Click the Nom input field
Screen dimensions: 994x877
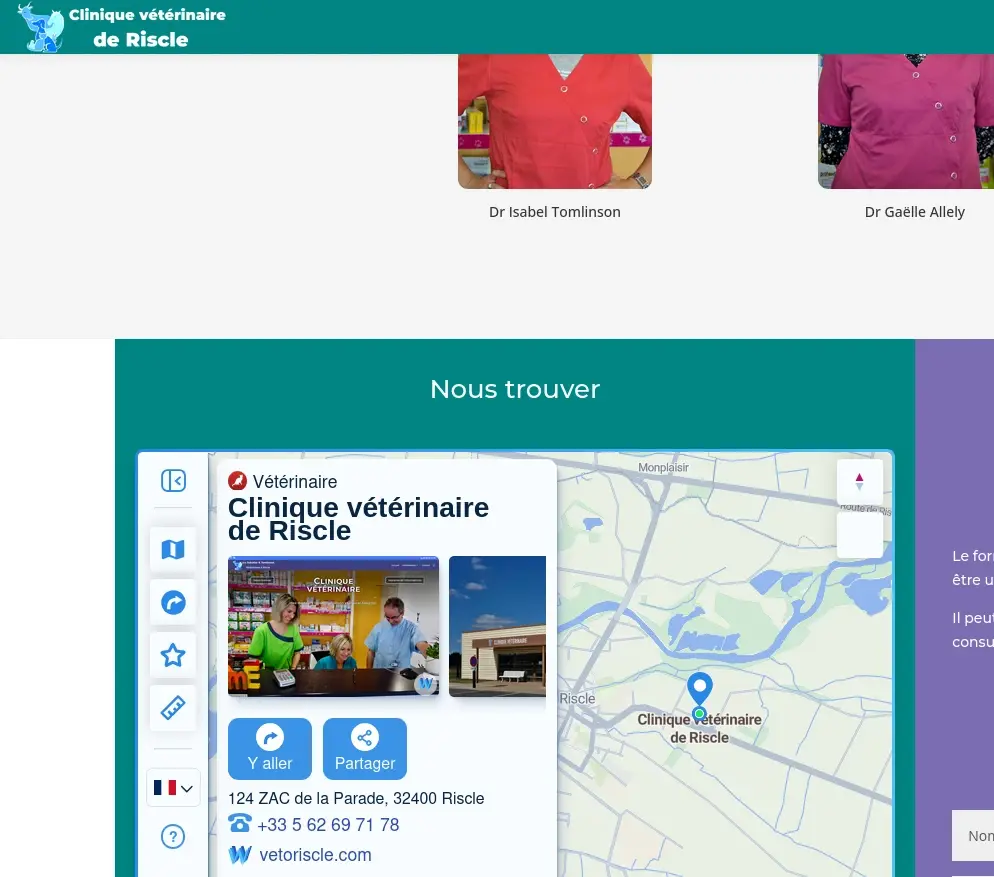coord(973,836)
